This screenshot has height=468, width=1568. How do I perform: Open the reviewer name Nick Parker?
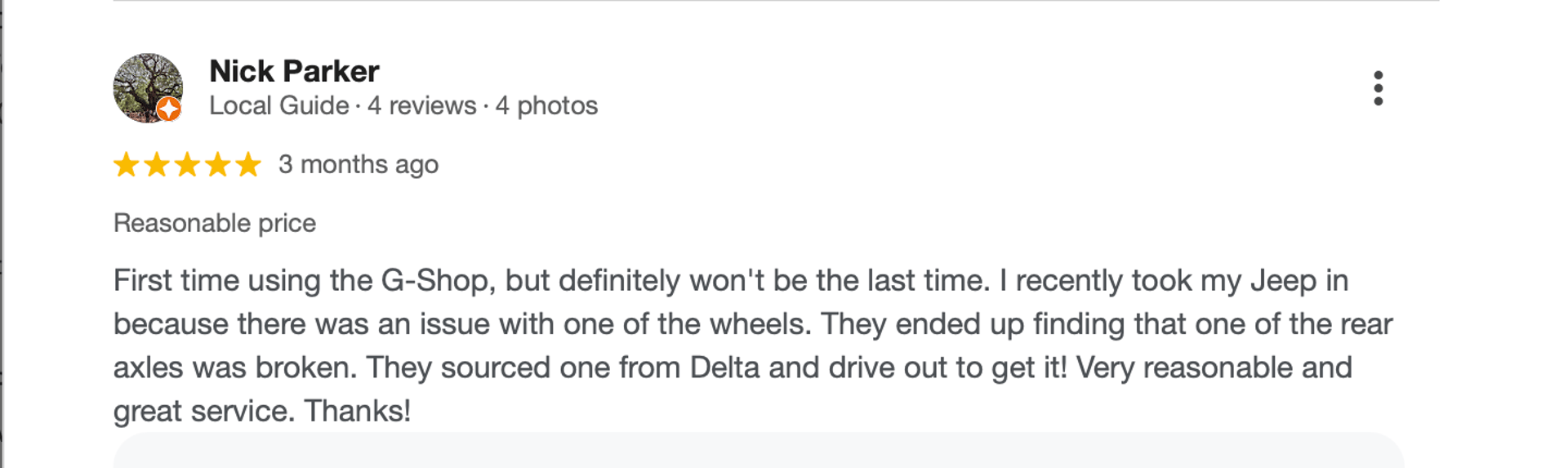point(294,72)
